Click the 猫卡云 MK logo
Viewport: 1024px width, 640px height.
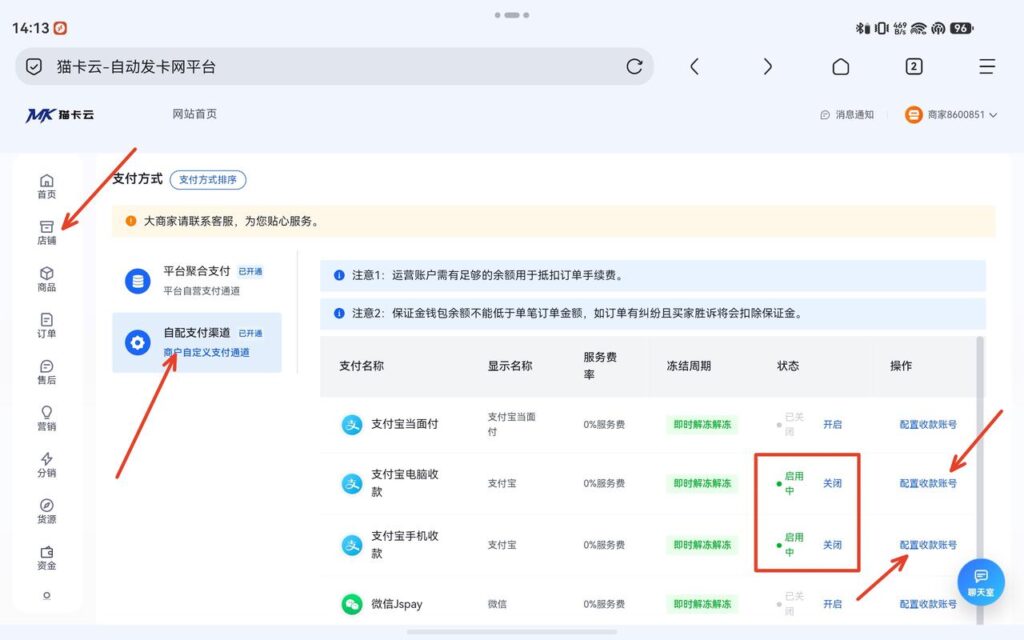click(x=59, y=115)
